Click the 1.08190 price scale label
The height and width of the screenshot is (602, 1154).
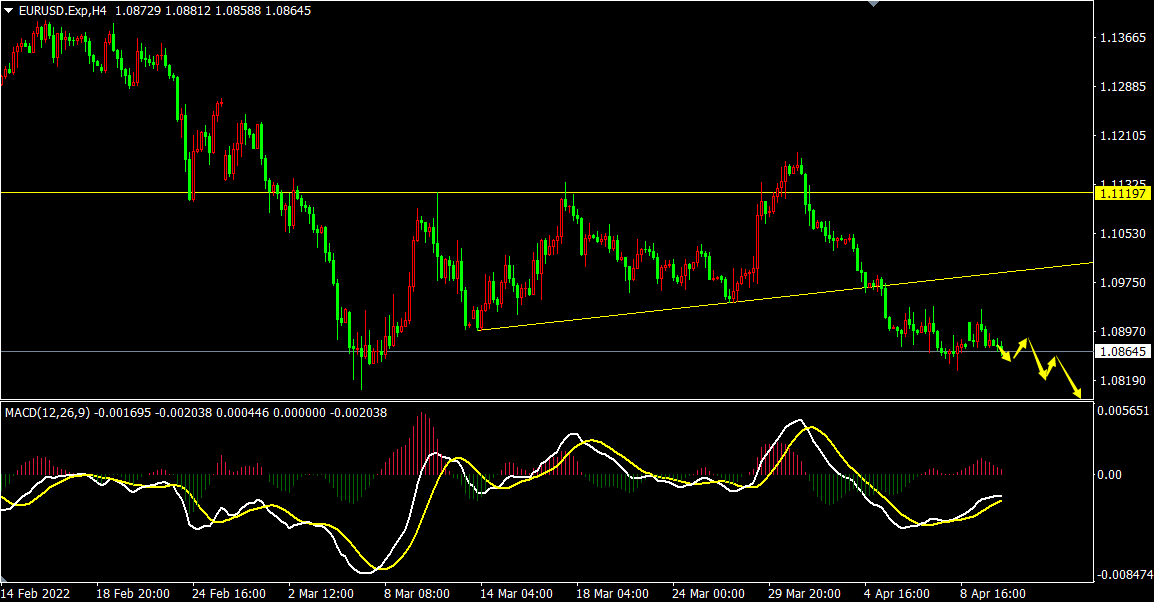(x=1122, y=381)
